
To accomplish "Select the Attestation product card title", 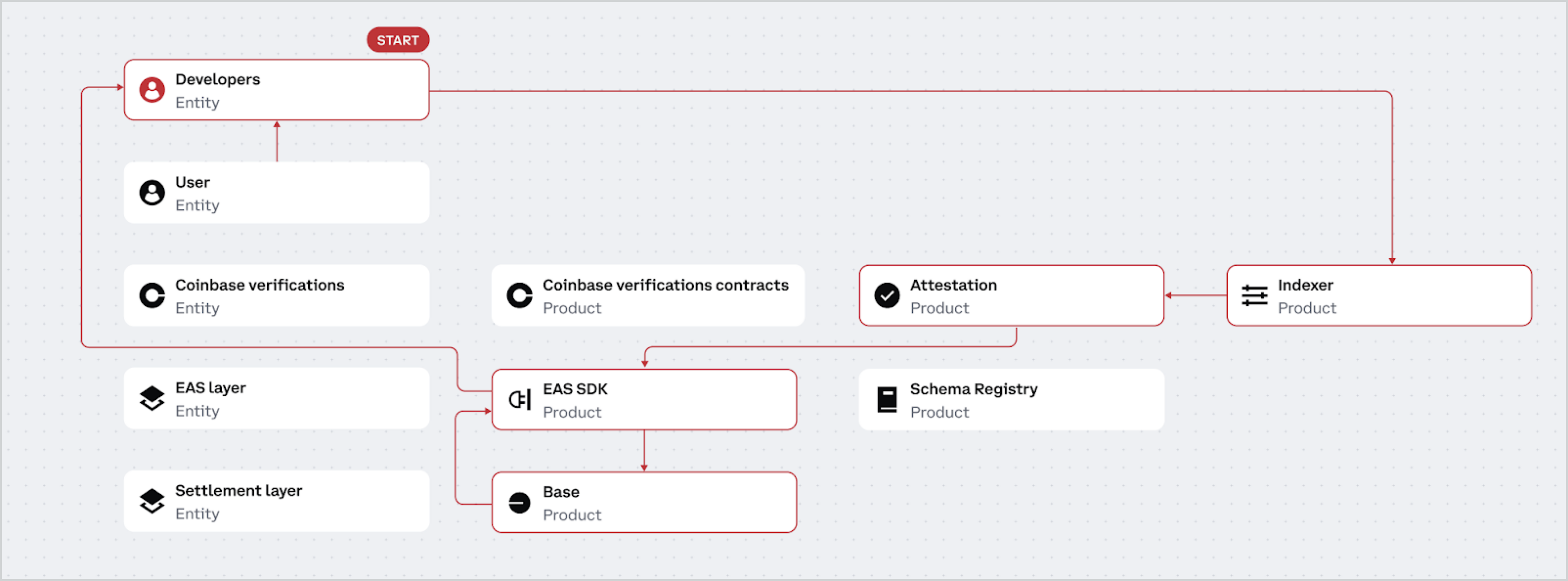I will tap(953, 285).
